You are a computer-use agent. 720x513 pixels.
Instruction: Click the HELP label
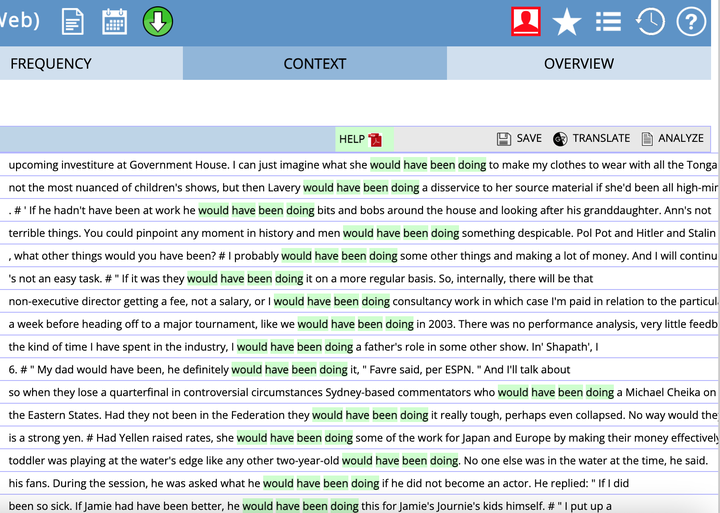click(352, 139)
